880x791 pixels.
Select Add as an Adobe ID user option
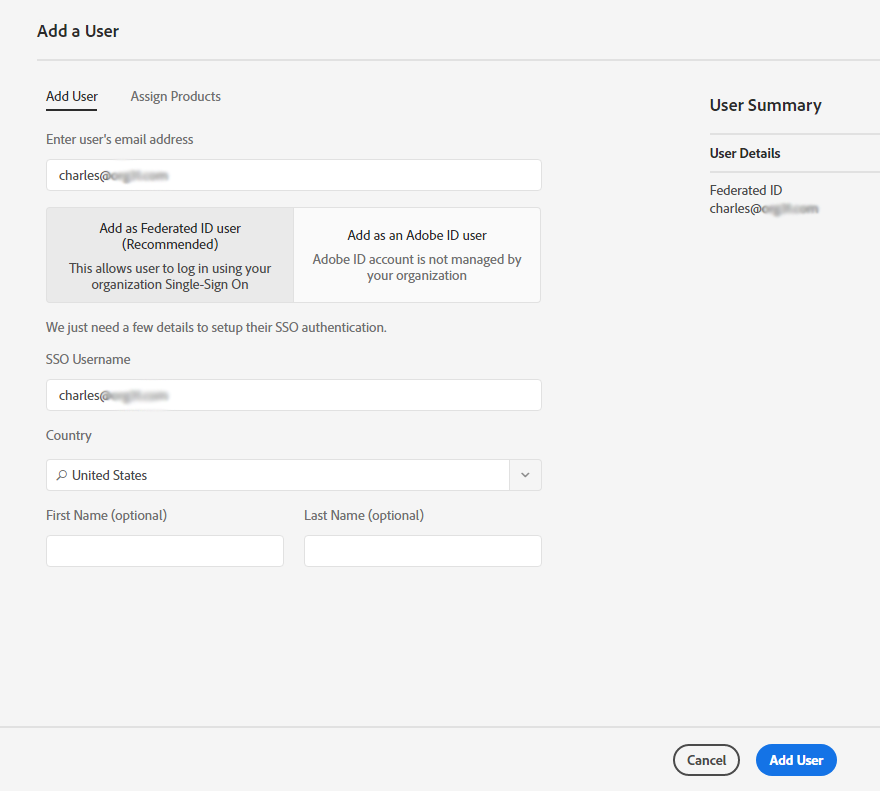416,255
